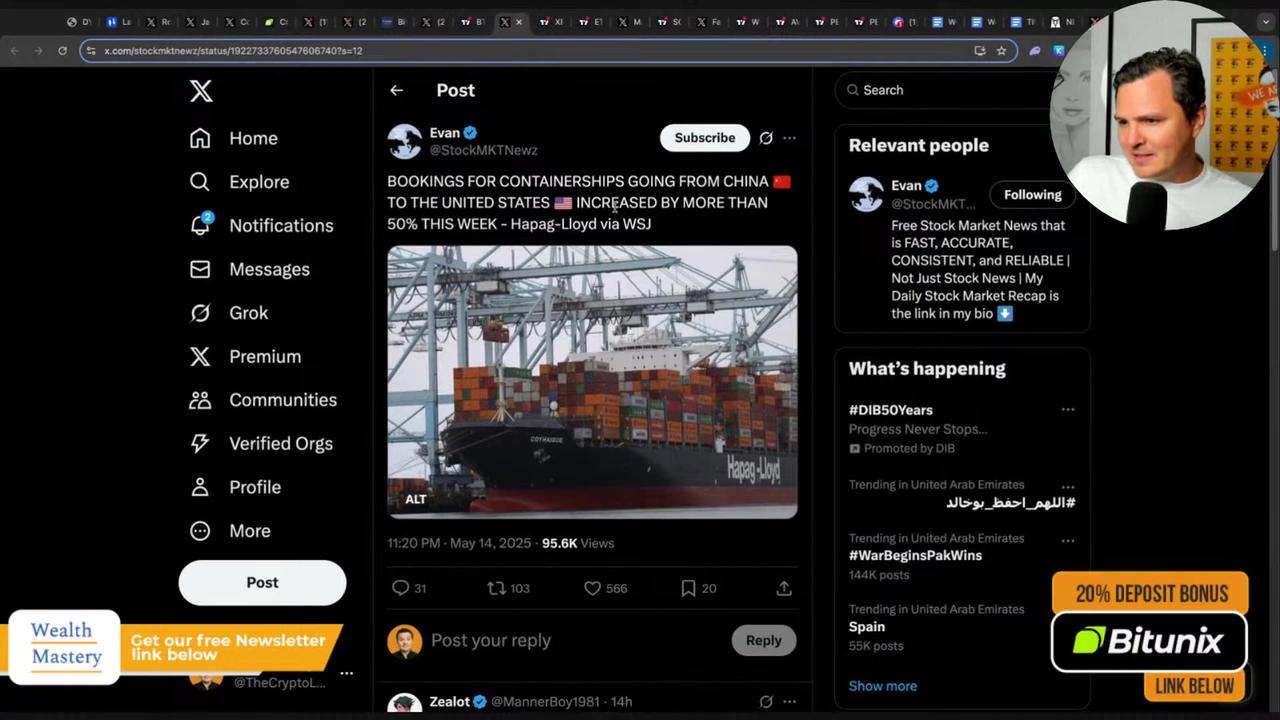Image resolution: width=1280 pixels, height=720 pixels.
Task: Click the reply icon showing 31
Action: point(401,588)
